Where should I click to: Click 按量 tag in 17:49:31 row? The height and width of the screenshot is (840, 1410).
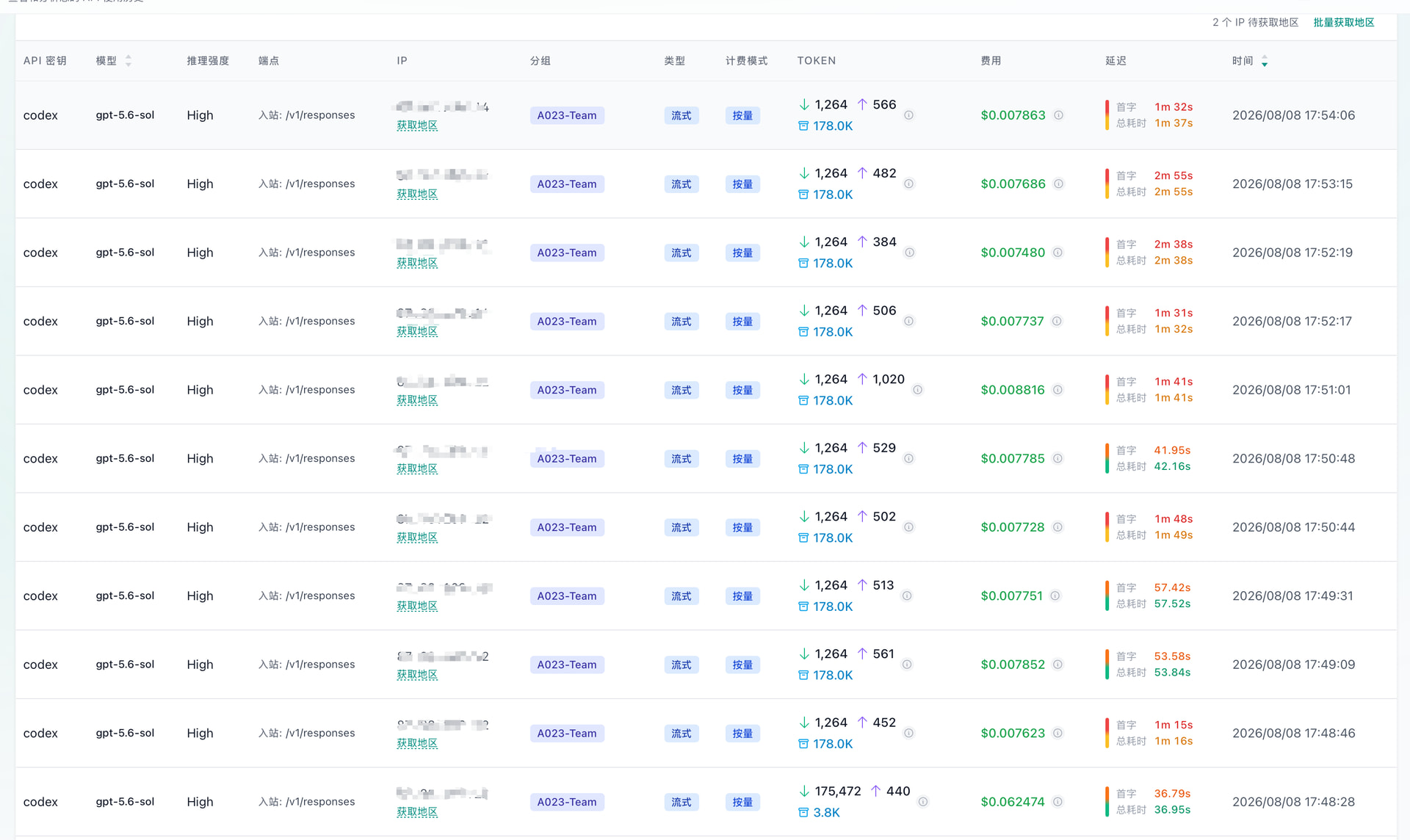tap(742, 596)
